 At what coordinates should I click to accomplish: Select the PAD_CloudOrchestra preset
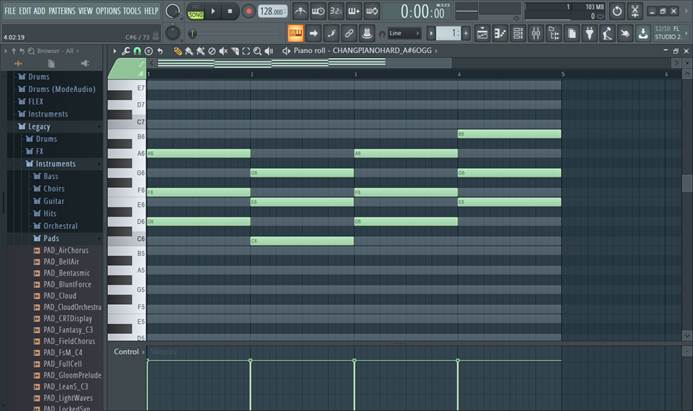tap(72, 307)
